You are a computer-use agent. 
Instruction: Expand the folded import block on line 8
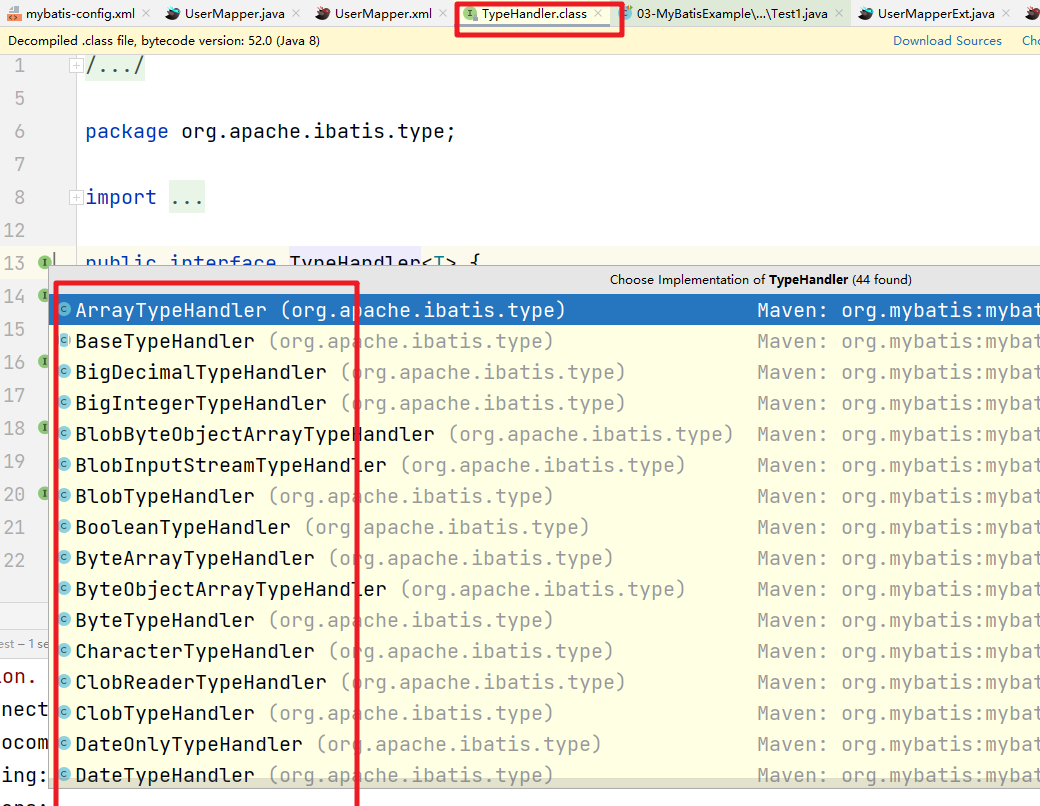pos(76,197)
